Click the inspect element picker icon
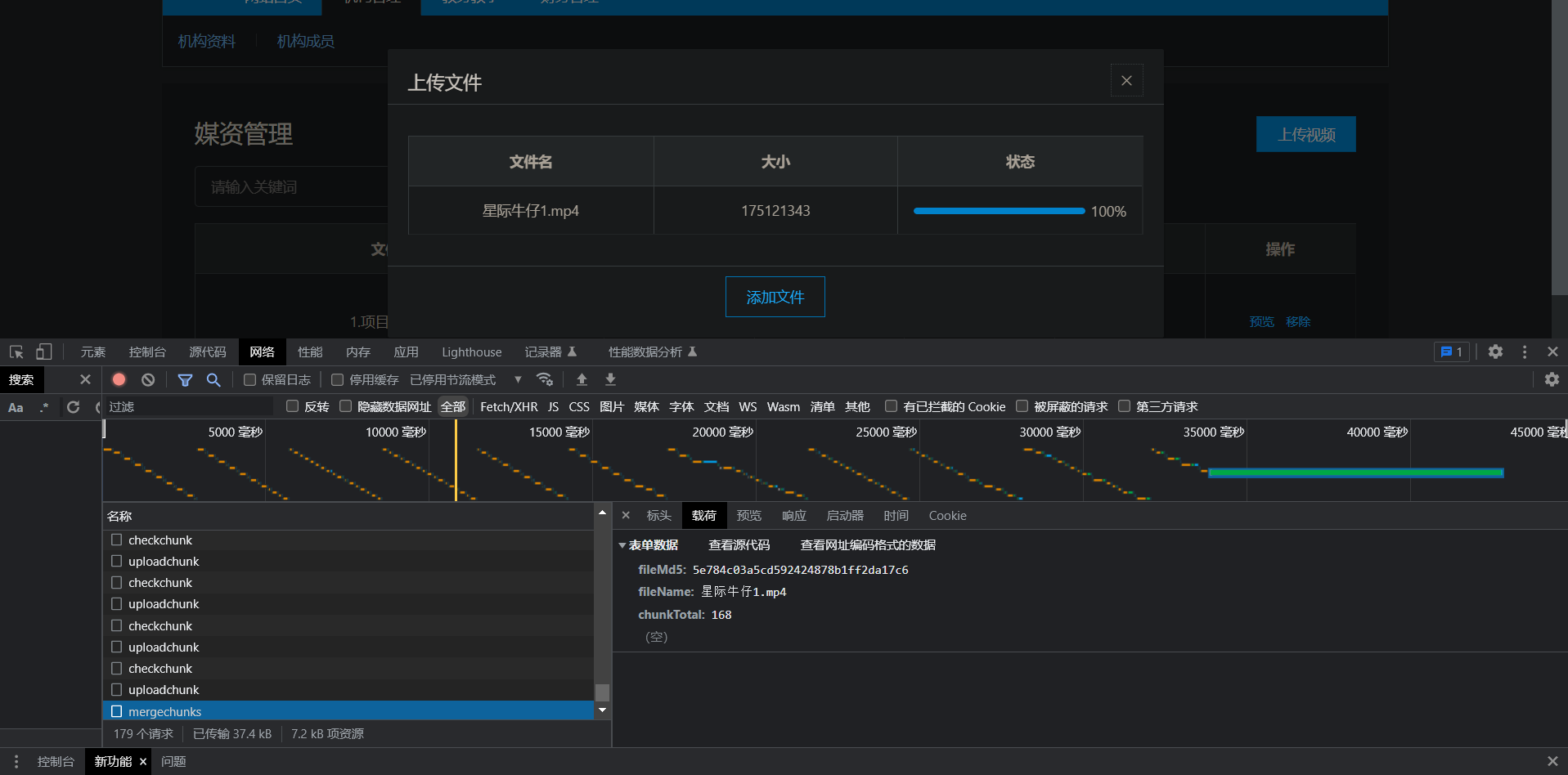Image resolution: width=1568 pixels, height=775 pixels. pos(16,352)
